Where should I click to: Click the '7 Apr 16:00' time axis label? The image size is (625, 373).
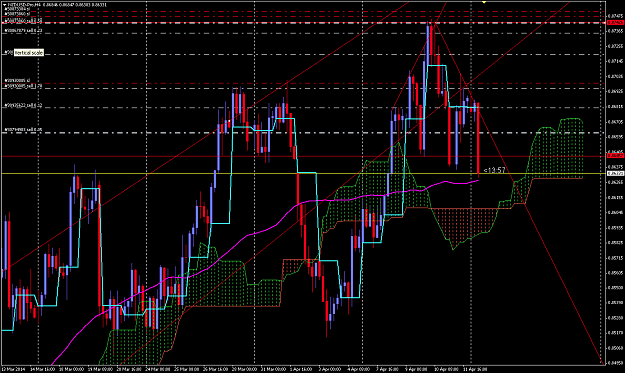pos(387,369)
